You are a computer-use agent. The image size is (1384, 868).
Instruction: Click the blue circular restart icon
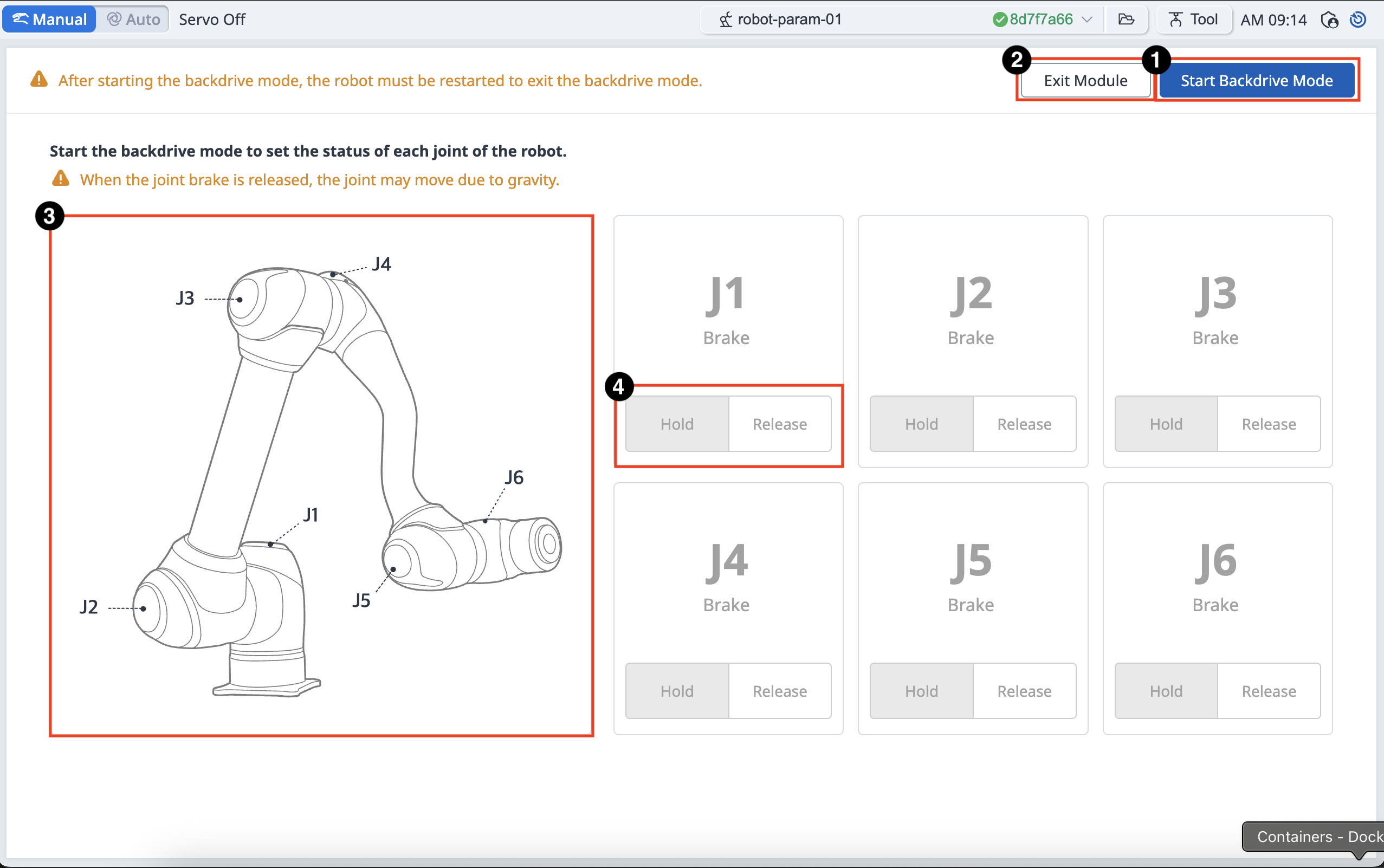click(x=1357, y=20)
